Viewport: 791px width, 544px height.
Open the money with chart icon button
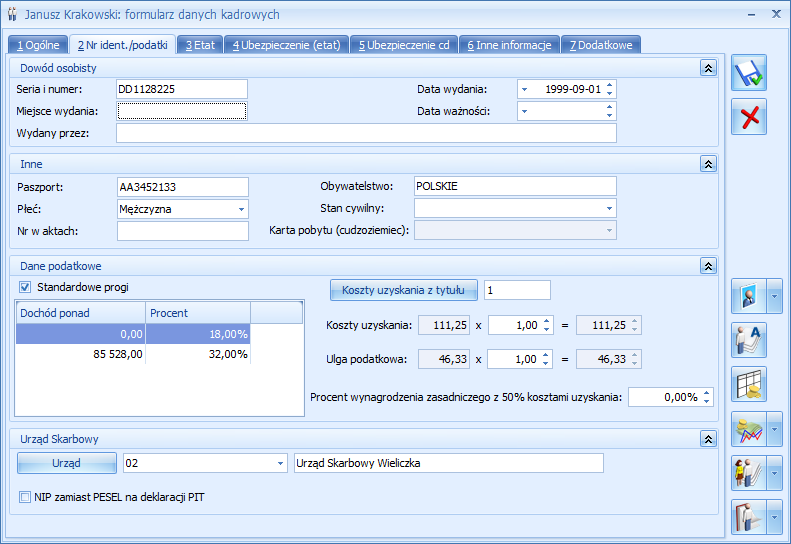pos(749,429)
